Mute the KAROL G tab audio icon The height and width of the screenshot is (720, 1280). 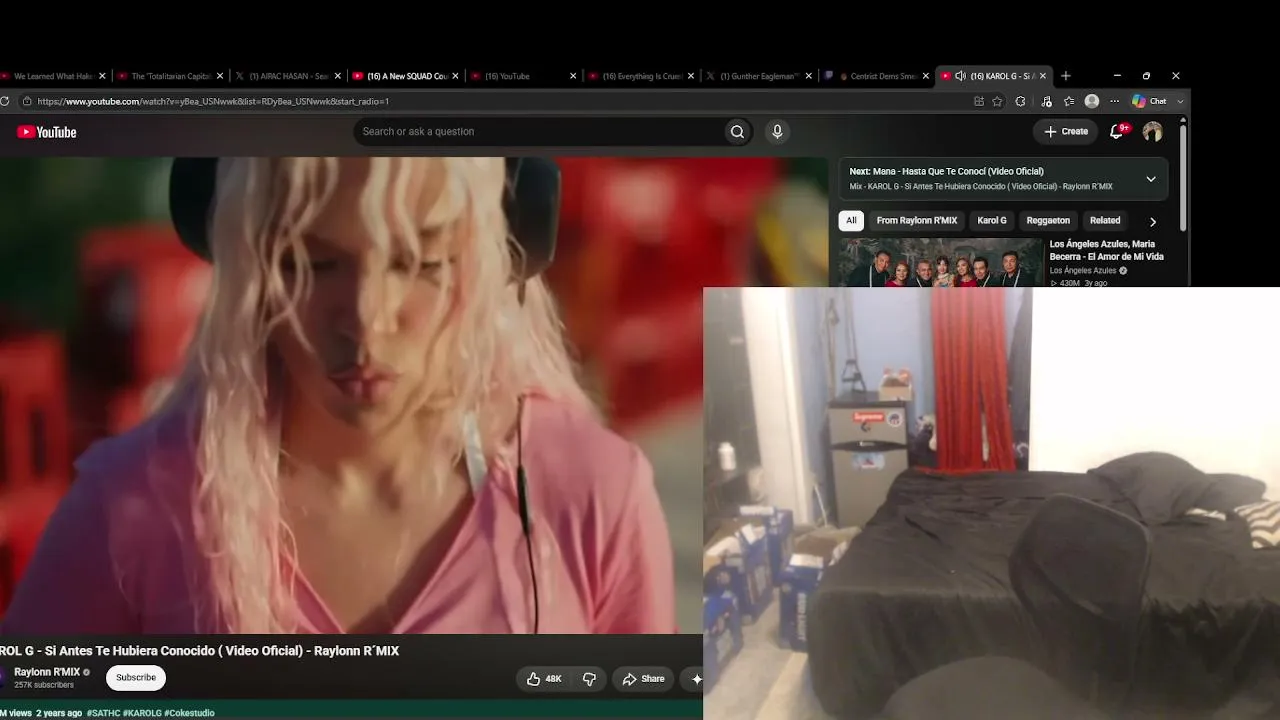(x=960, y=76)
